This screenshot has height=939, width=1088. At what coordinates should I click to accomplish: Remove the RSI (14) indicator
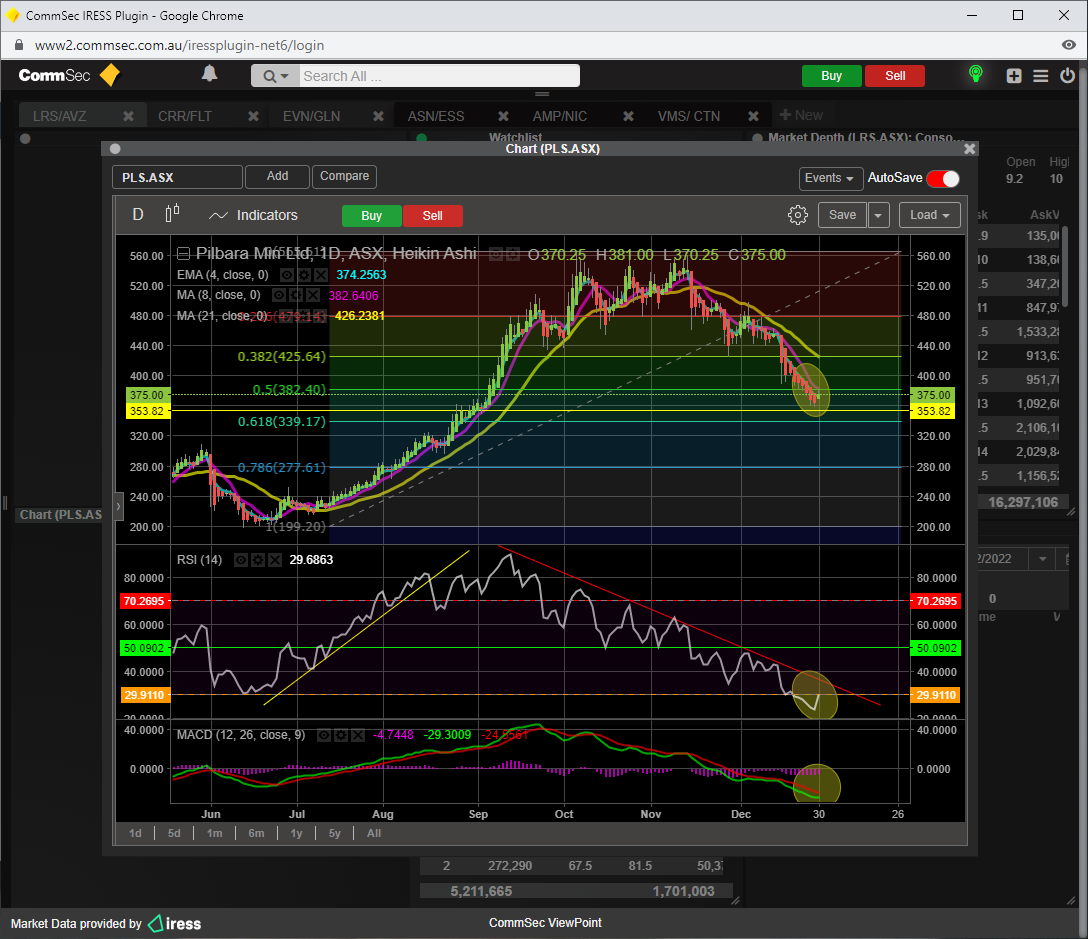coord(275,560)
